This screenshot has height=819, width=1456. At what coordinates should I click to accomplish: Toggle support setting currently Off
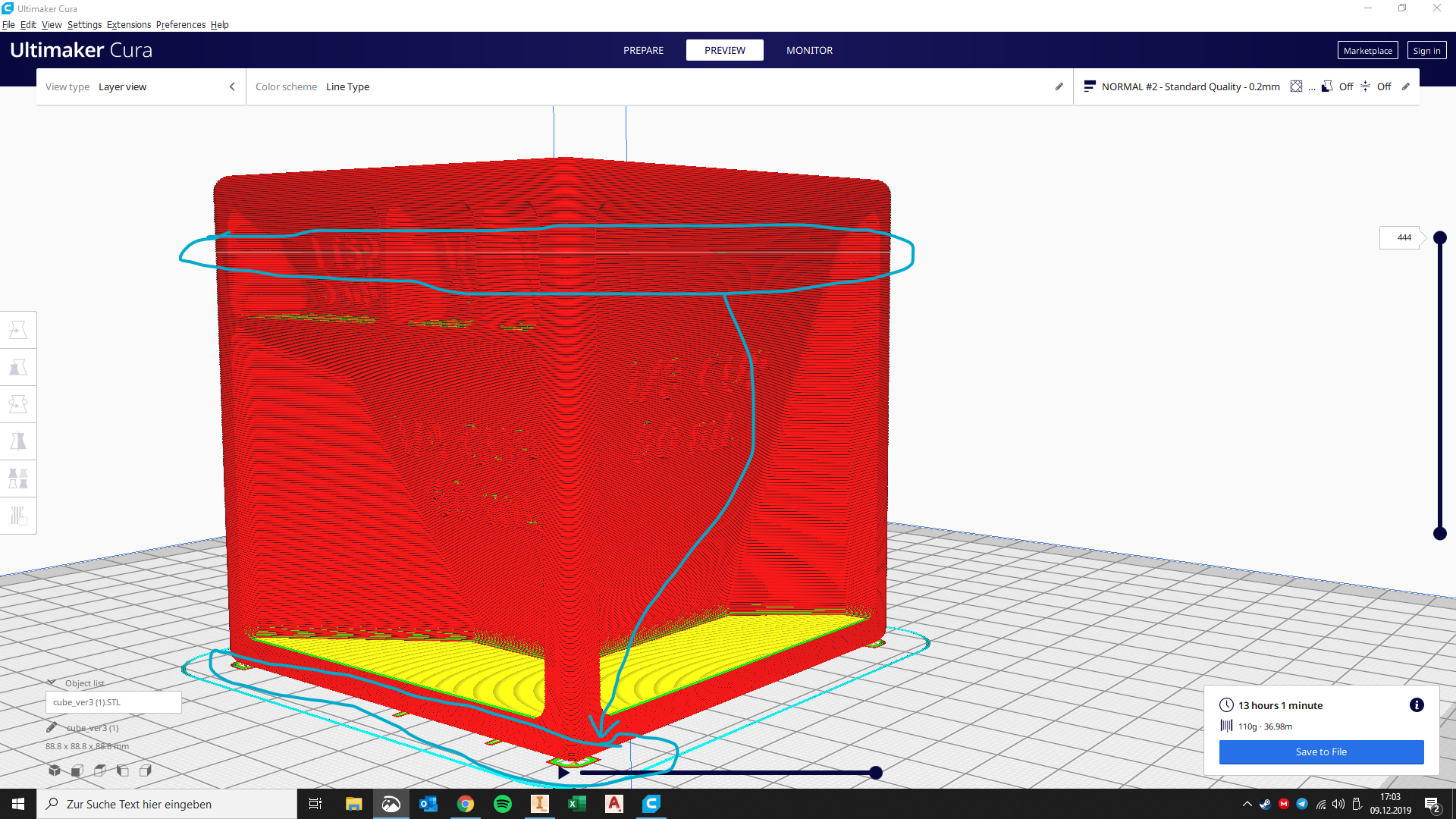(1346, 86)
